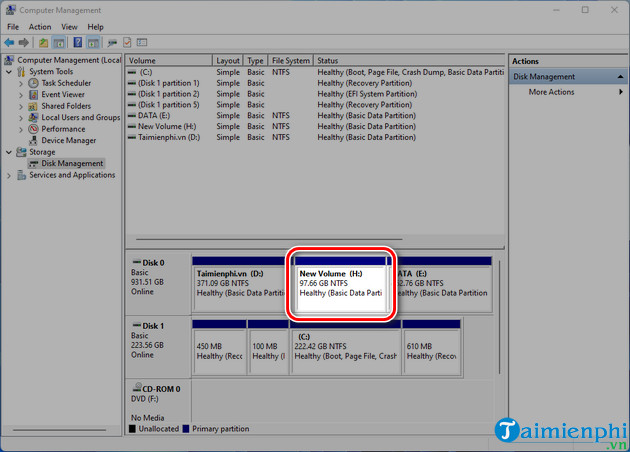This screenshot has width=630, height=452.
Task: Click the New Volume (H:) partition block
Action: coord(341,286)
